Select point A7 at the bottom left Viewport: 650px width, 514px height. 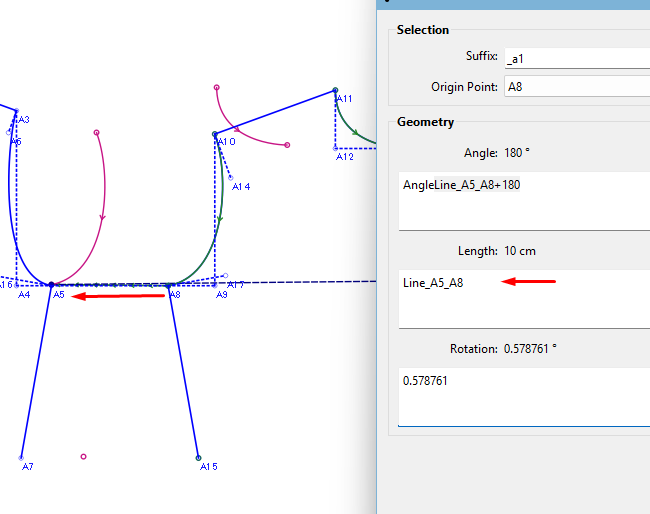coord(22,458)
